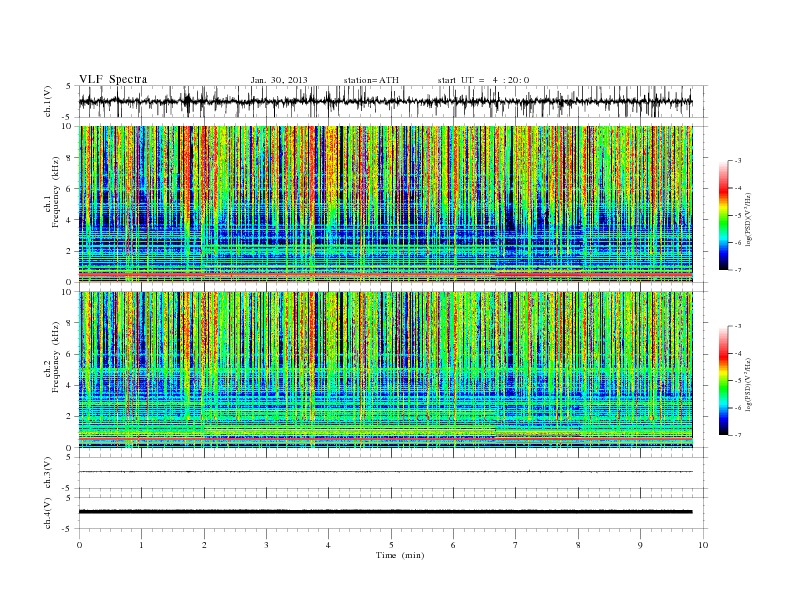Click the "-4" tick on lower colorbar
This screenshot has height=612, width=792.
pos(738,353)
